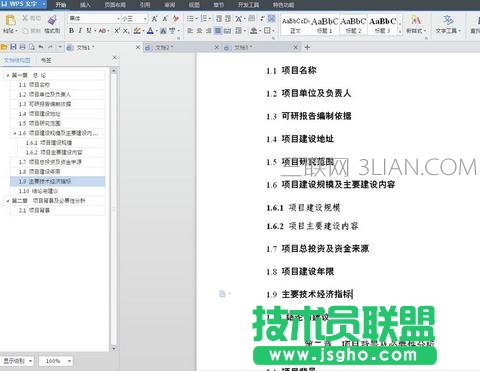Image resolution: width=480 pixels, height=371 pixels.
Task: Click the Clear Formatting icon
Action: [176, 19]
